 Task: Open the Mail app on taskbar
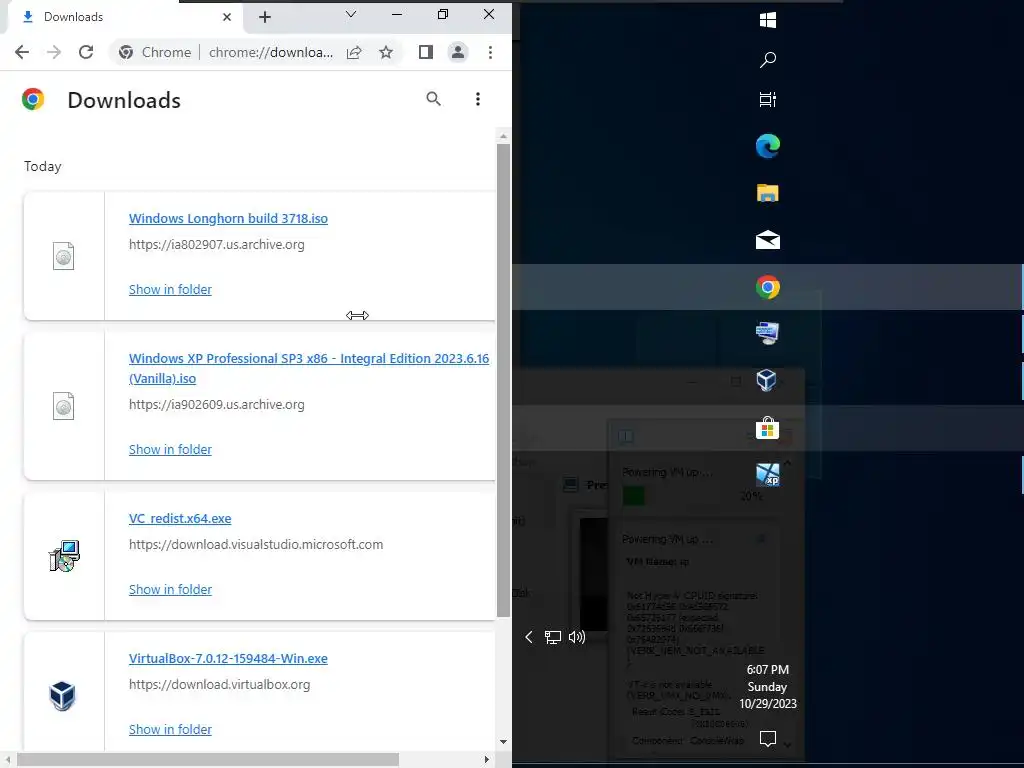(768, 240)
